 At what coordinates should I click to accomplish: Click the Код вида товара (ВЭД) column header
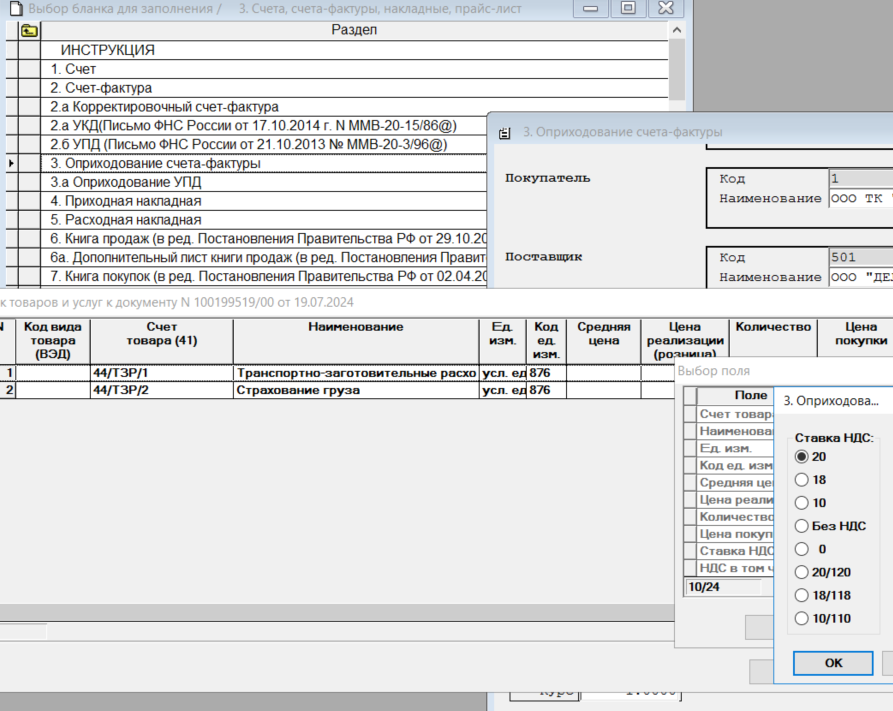pyautogui.click(x=52, y=341)
